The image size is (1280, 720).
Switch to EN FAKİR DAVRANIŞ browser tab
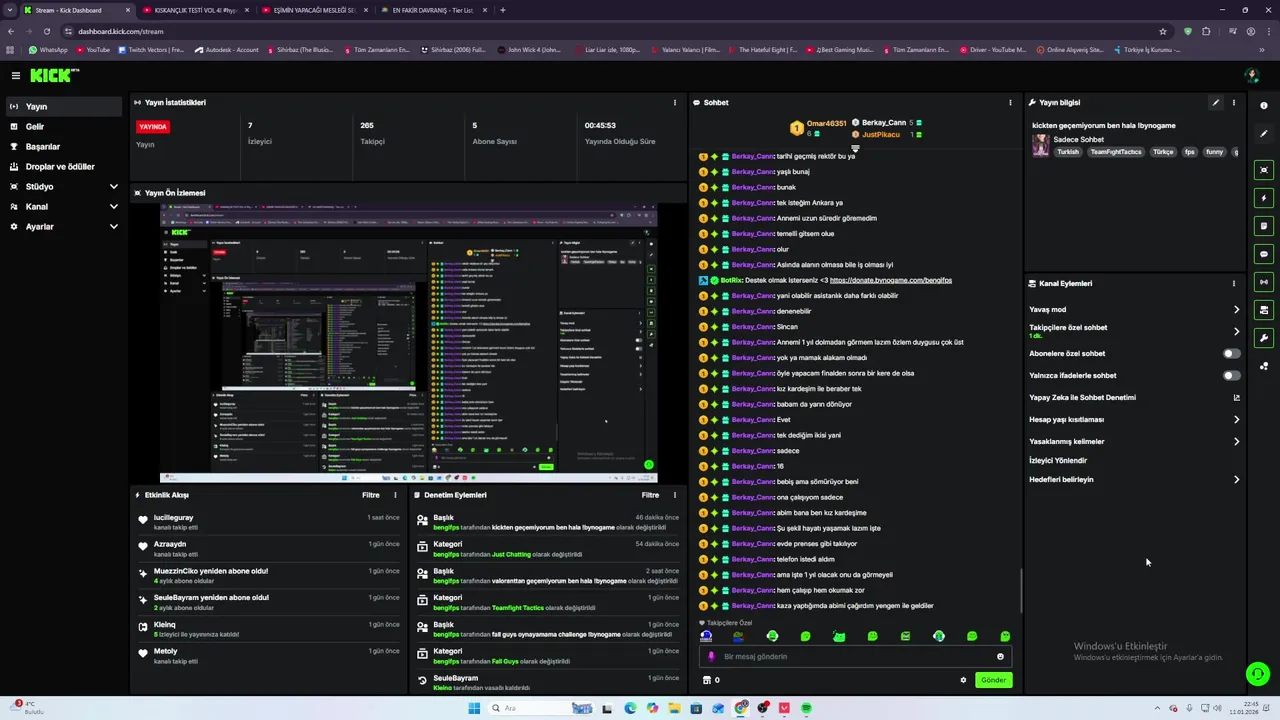(433, 10)
